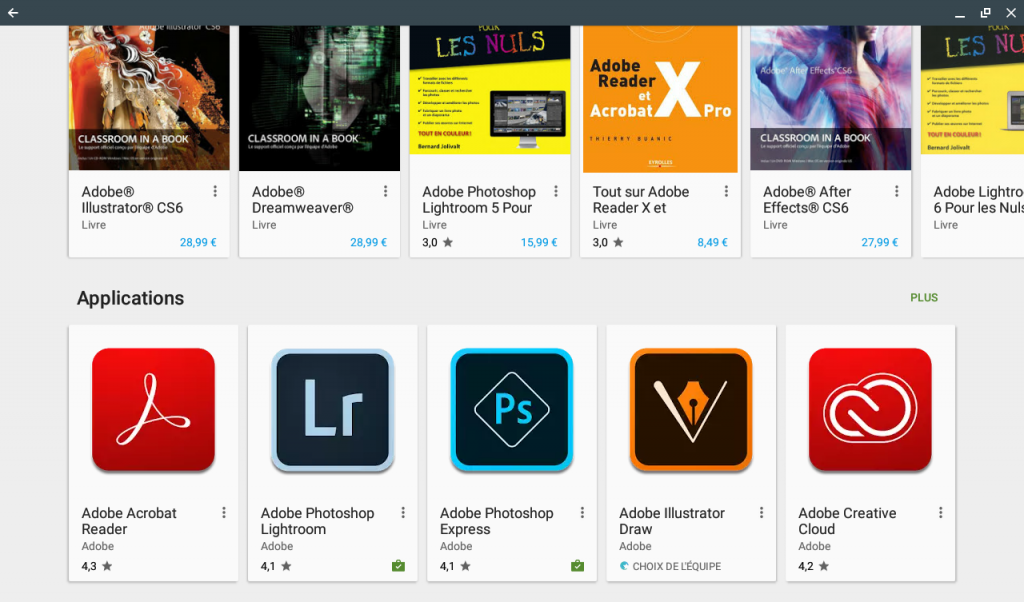Open options menu for Adobe Creative Cloud app
1024x602 pixels.
point(941,513)
